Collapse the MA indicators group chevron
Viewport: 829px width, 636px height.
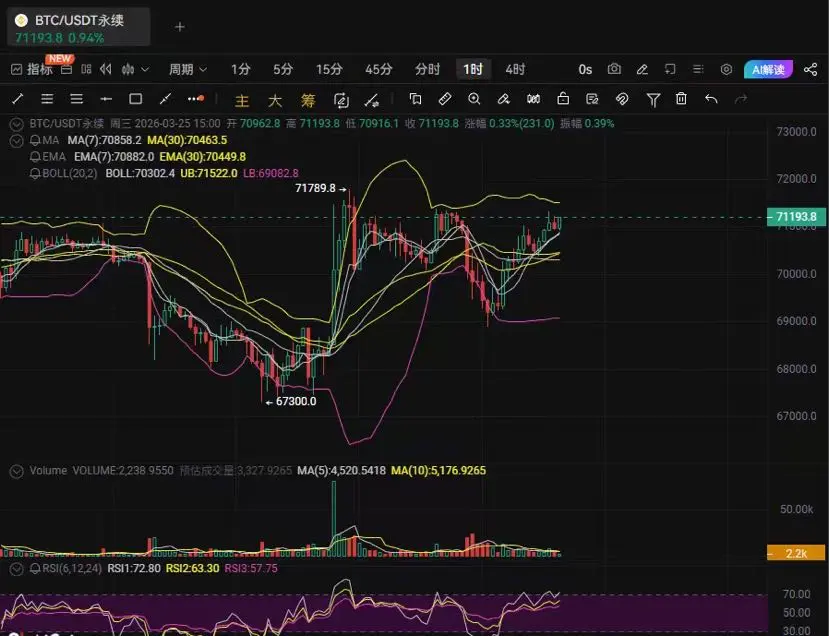16,141
